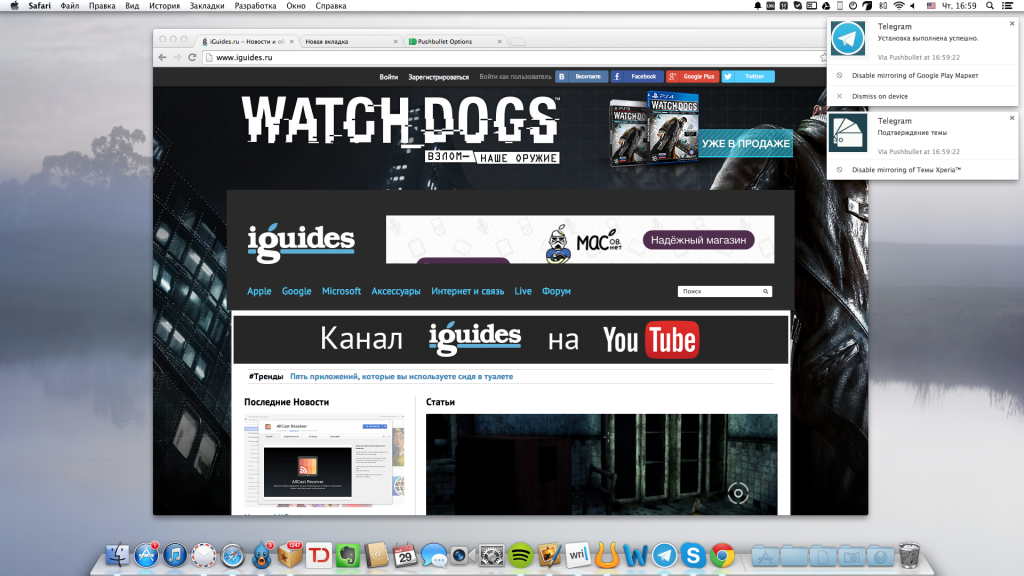Open the Microsoft section link
The height and width of the screenshot is (576, 1024).
pyautogui.click(x=342, y=291)
